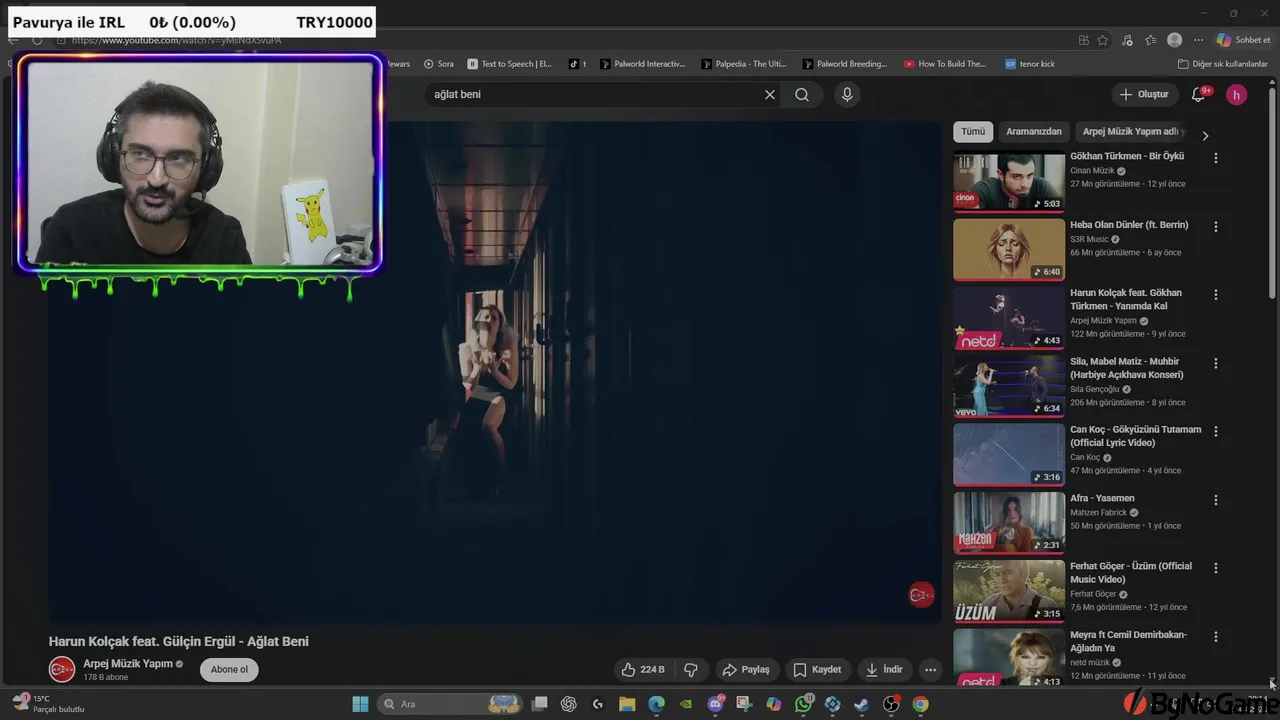This screenshot has width=1280, height=720.
Task: Download the video with İndir
Action: coord(884,670)
